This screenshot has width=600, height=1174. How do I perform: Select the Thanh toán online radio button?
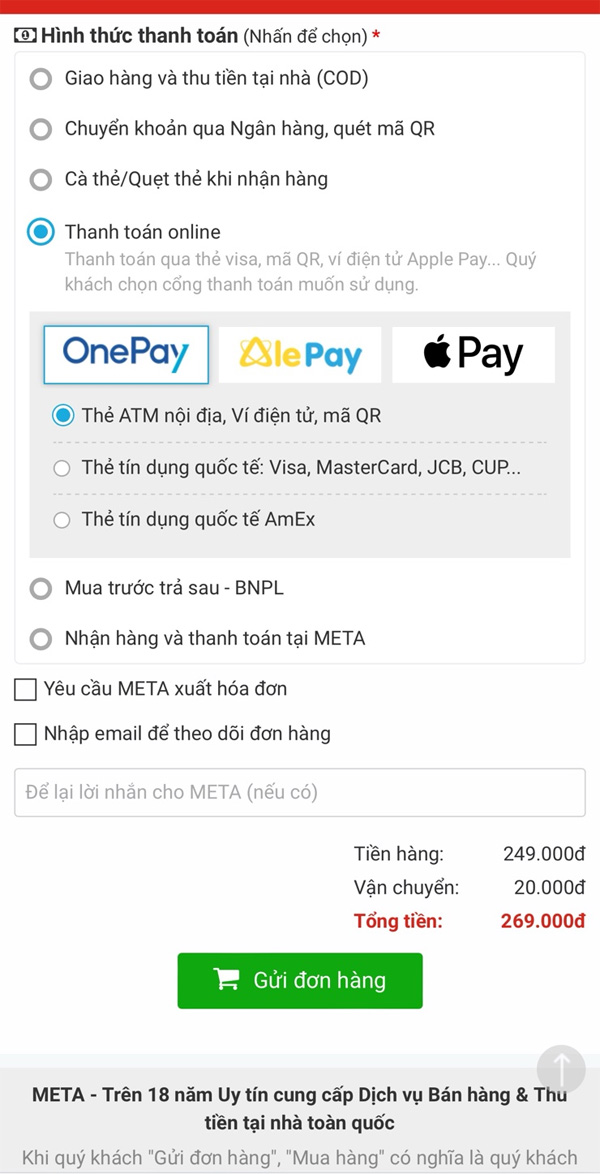(41, 232)
